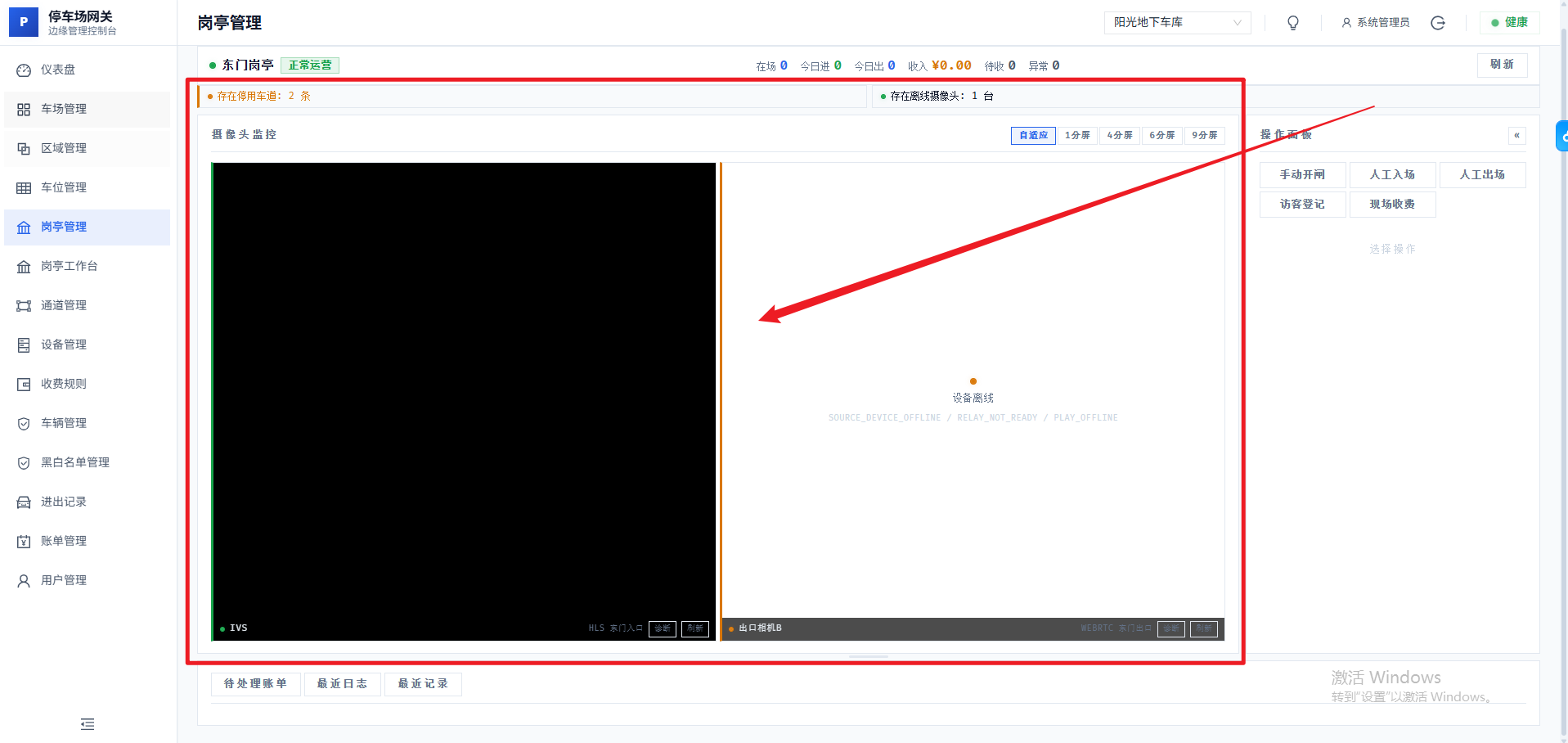Click the 刷新 refresh button top right
Viewport: 1568px width, 743px height.
tap(1502, 65)
